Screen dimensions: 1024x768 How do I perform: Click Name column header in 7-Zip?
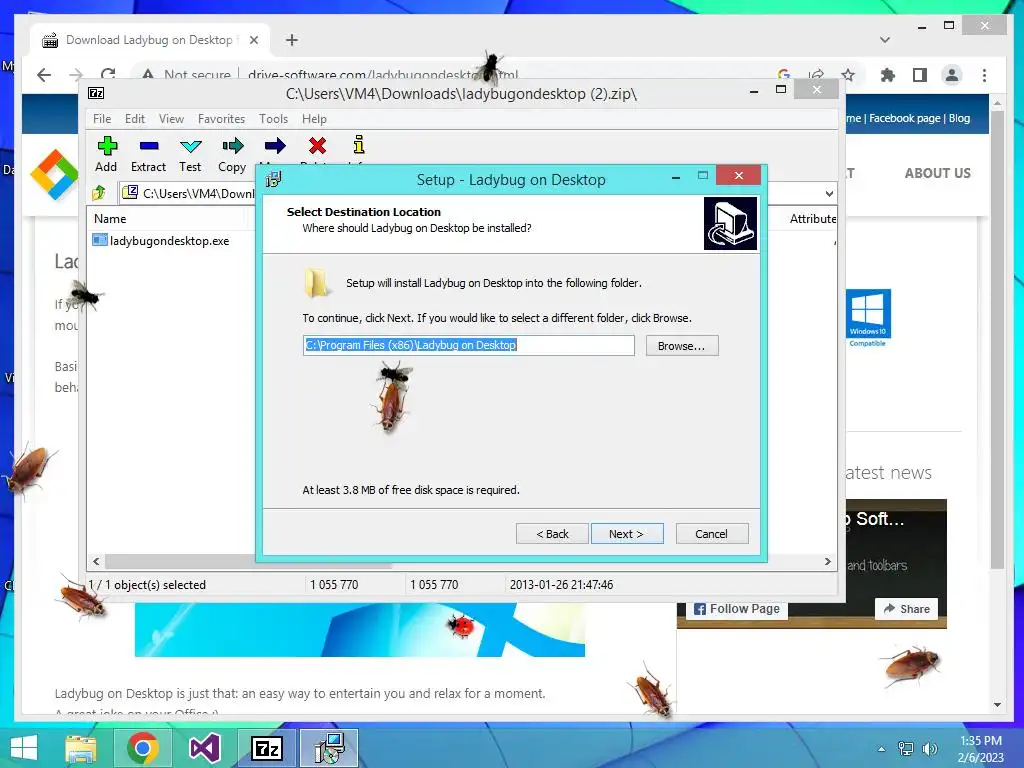110,219
